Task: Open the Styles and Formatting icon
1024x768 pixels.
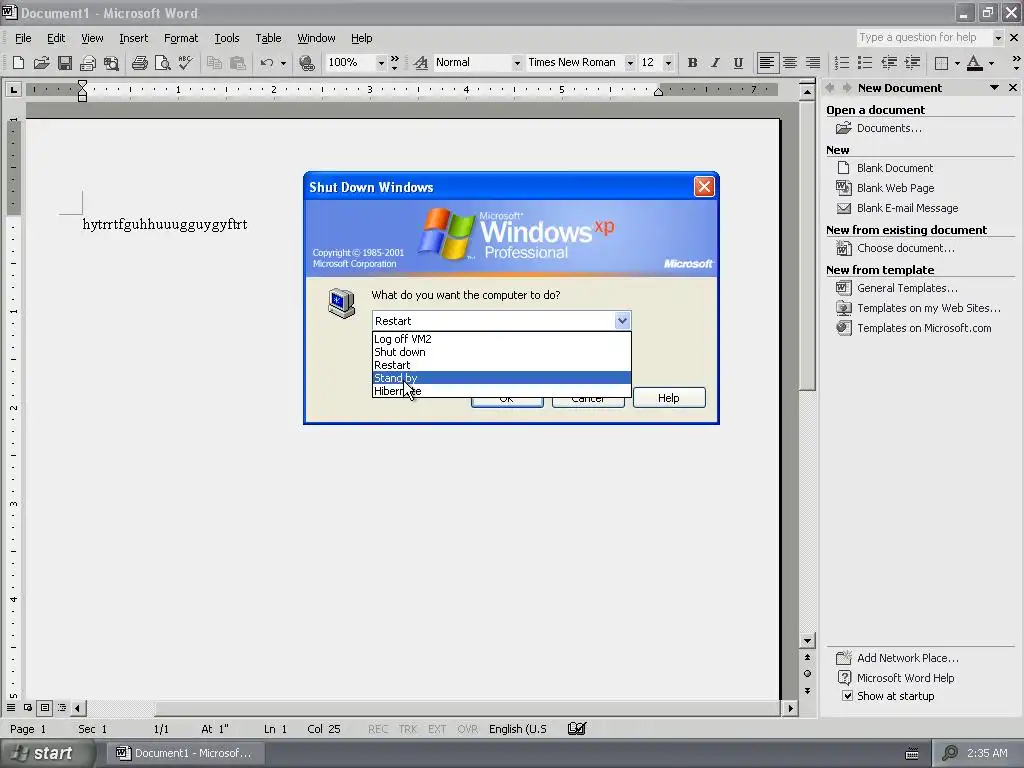Action: 421,63
